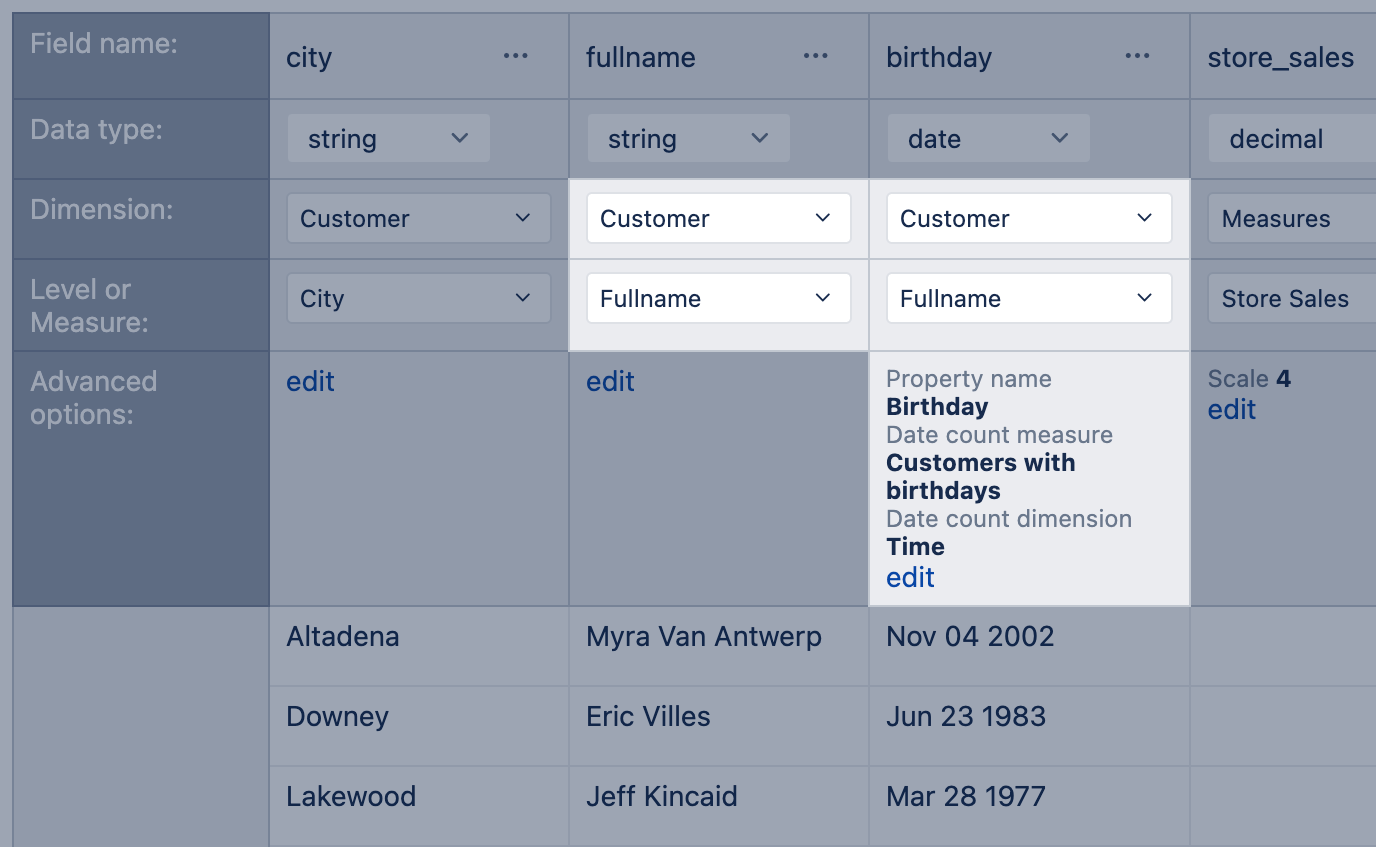
Task: Select the City level dropdown
Action: pyautogui.click(x=418, y=299)
